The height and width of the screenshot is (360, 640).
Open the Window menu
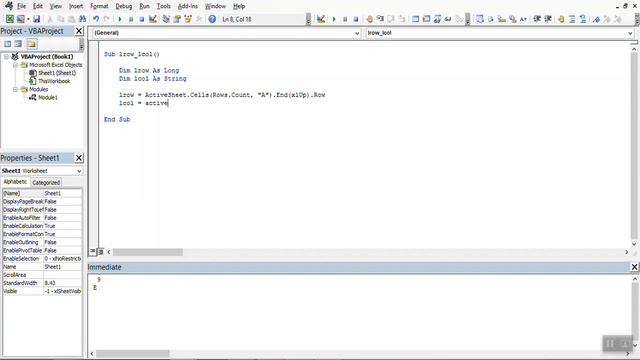pos(215,6)
